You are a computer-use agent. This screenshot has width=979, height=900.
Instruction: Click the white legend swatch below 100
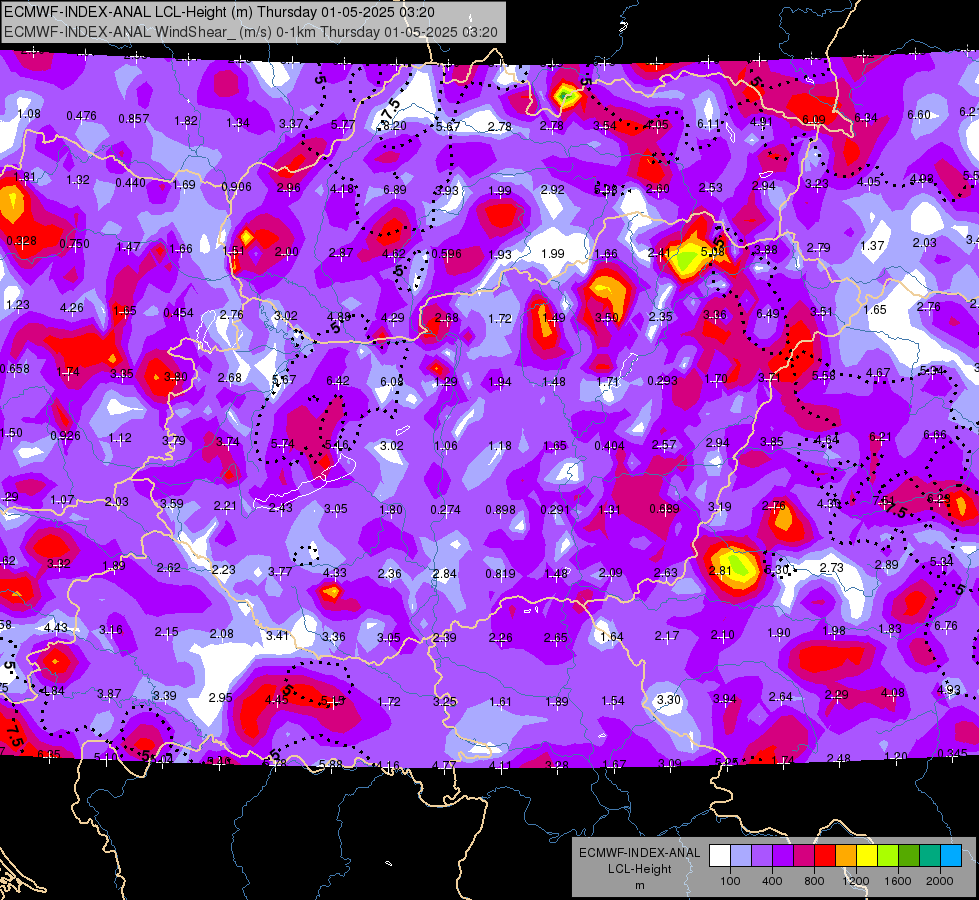point(719,856)
